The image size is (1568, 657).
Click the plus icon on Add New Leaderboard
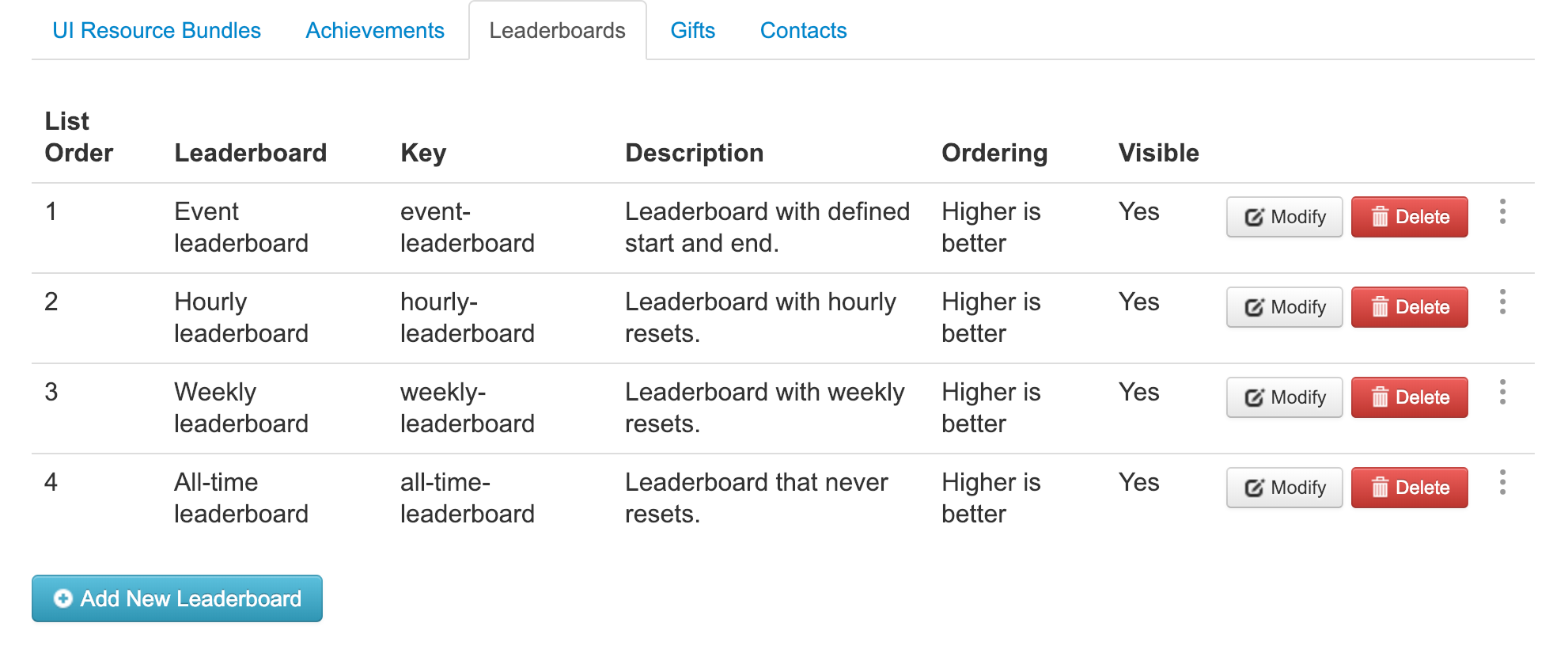click(x=62, y=599)
